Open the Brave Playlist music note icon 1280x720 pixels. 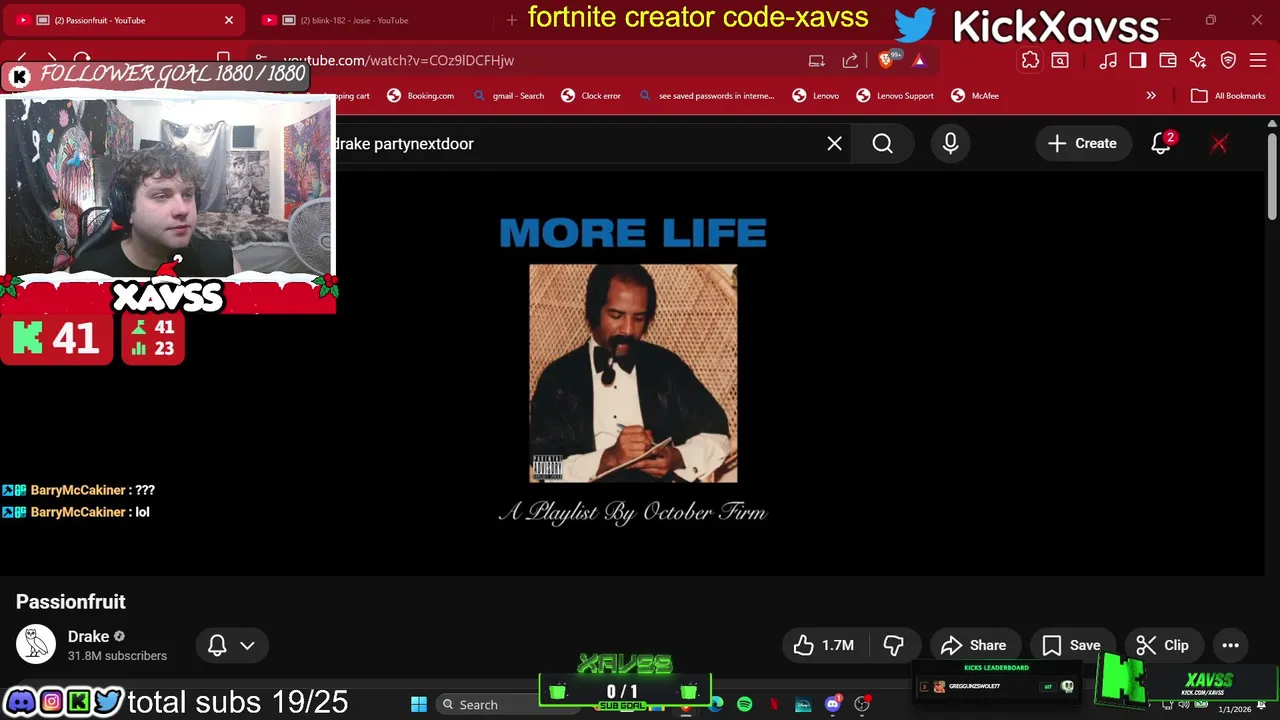tap(1108, 60)
